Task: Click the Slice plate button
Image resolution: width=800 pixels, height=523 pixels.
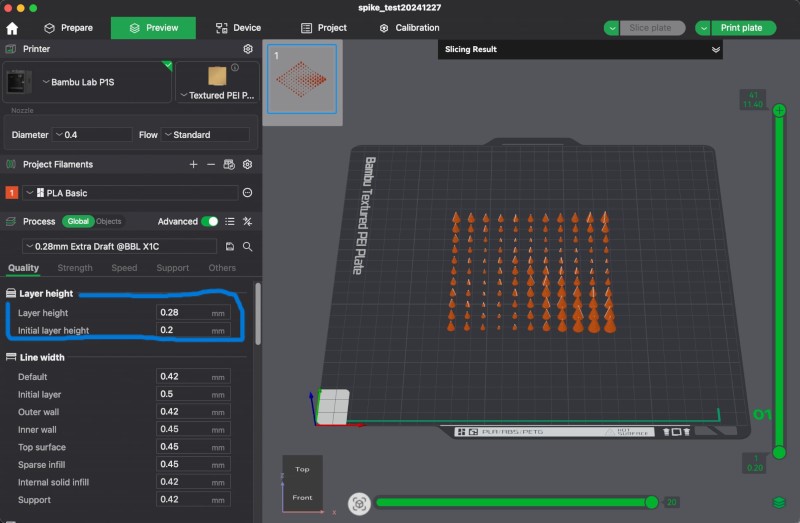Action: click(652, 28)
